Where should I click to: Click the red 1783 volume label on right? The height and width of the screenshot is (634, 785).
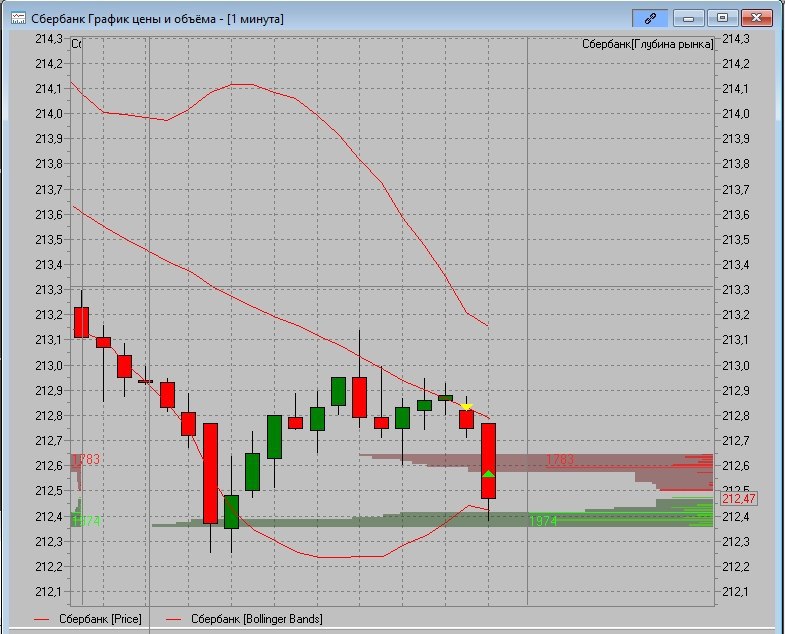(x=559, y=459)
